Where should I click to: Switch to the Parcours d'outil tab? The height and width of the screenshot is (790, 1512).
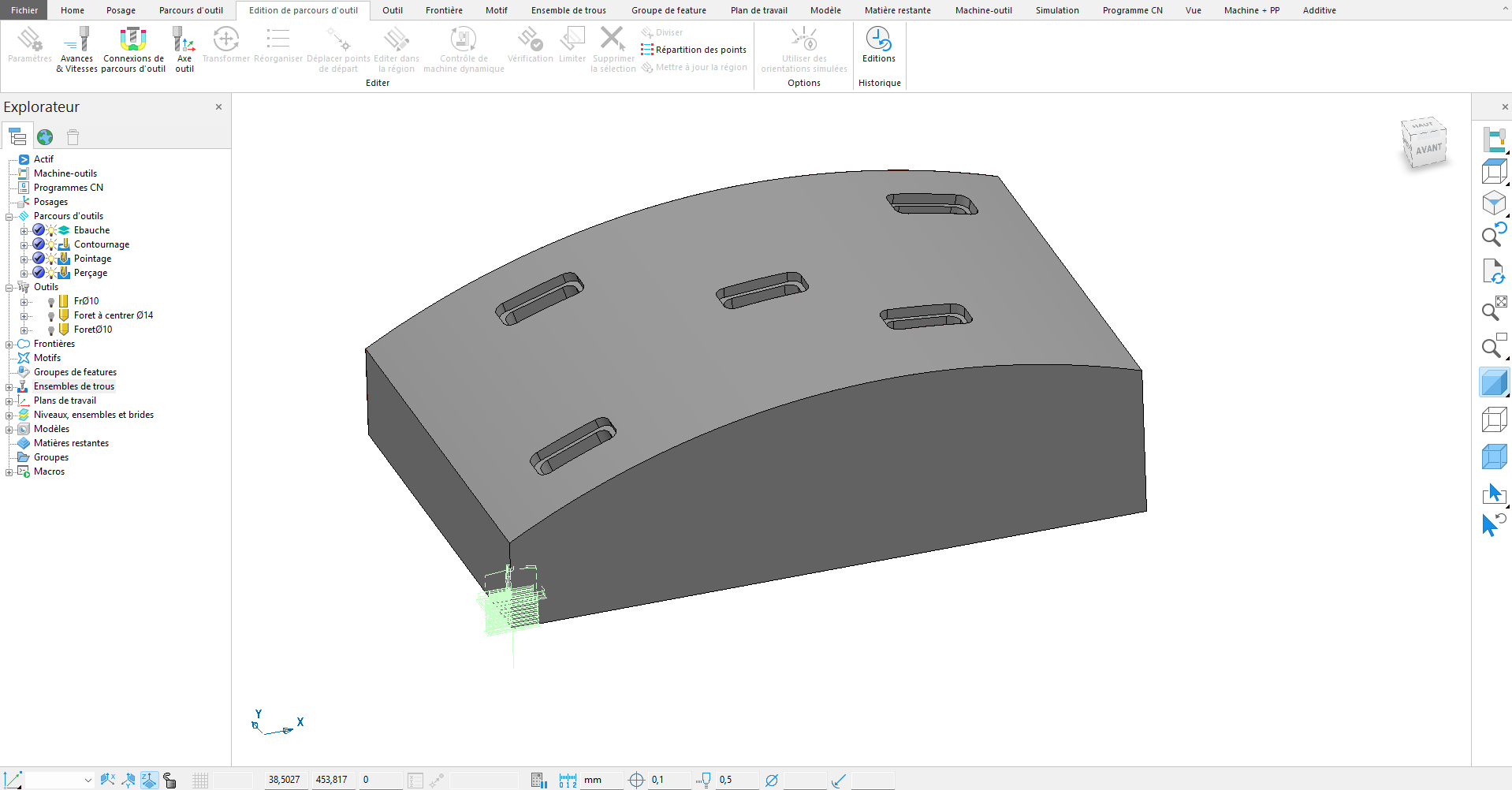coord(191,10)
